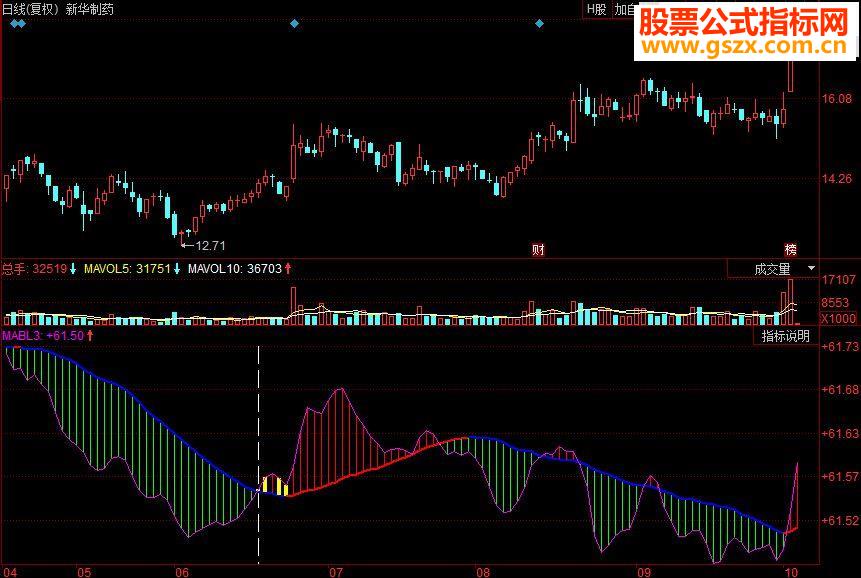Click the +61.52 indicator axis value
The width and height of the screenshot is (861, 578).
coord(840,520)
